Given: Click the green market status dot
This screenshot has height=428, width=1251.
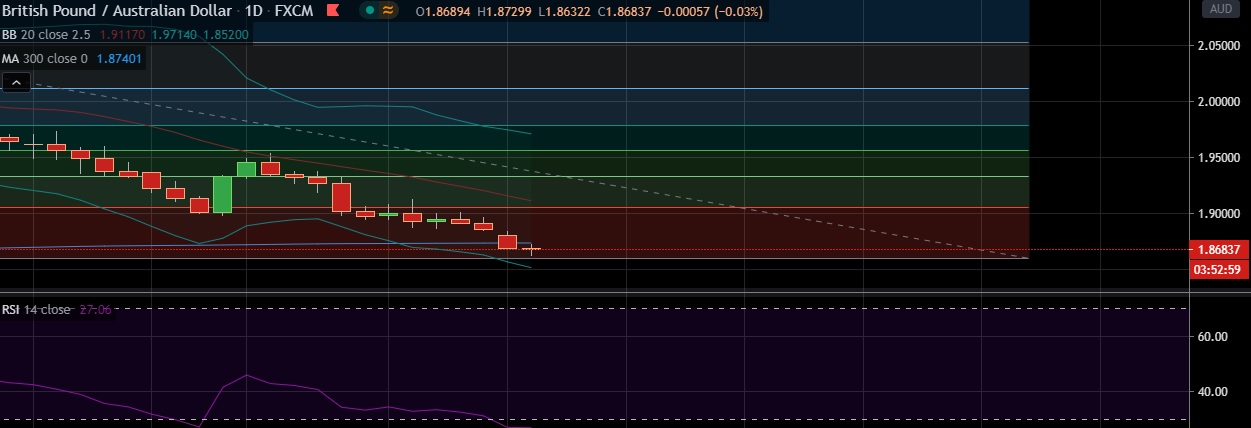Looking at the screenshot, I should pos(370,11).
